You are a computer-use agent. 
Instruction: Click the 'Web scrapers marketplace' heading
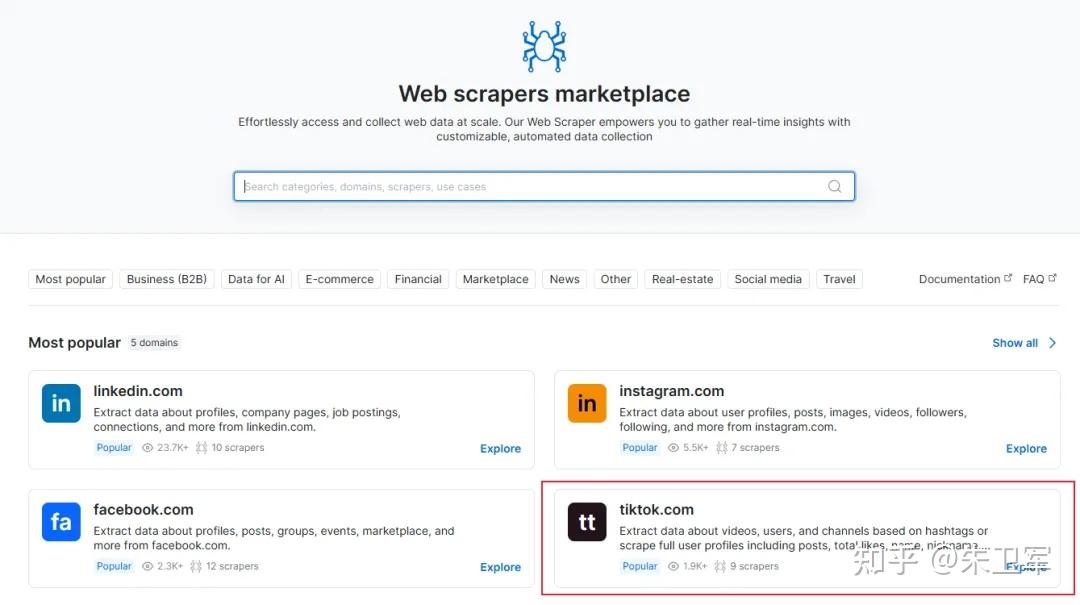click(x=544, y=94)
